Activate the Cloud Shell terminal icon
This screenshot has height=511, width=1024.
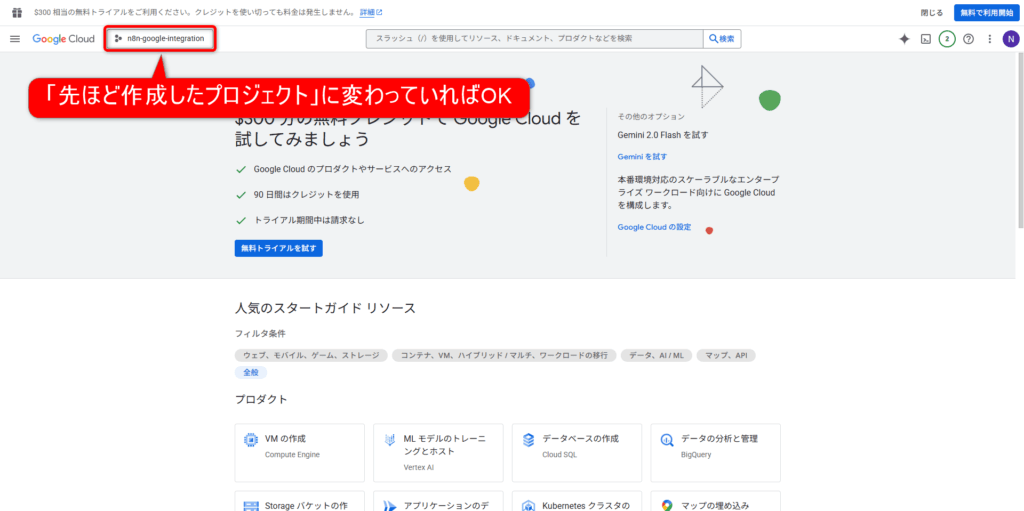(x=926, y=39)
